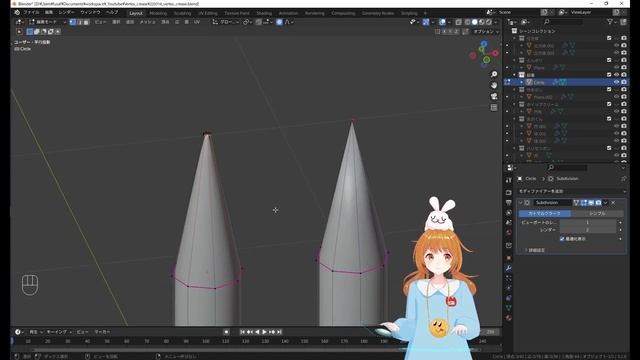Open the ウィンドウ menu
The width and height of the screenshot is (640, 360).
click(x=90, y=13)
